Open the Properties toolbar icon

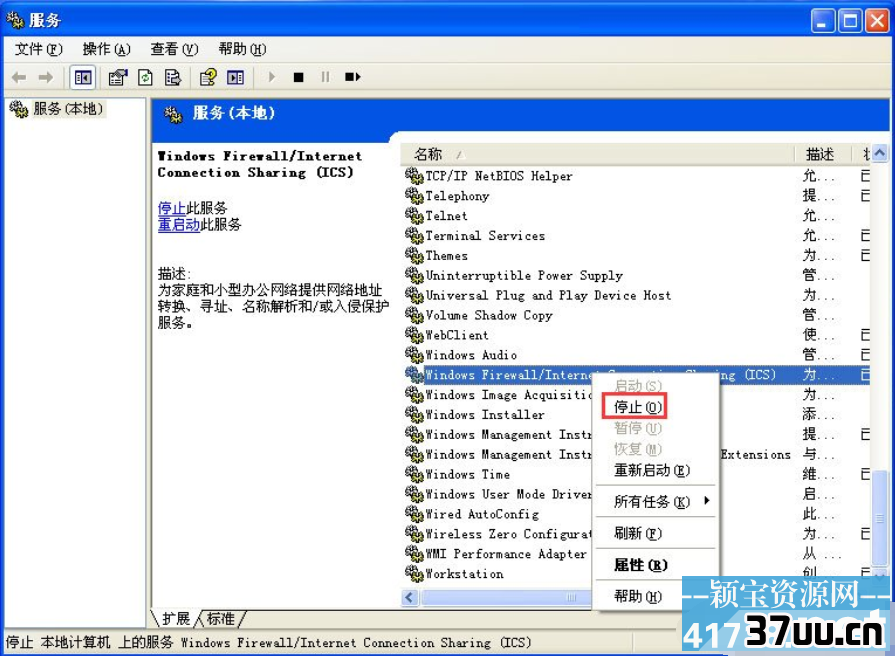point(118,77)
